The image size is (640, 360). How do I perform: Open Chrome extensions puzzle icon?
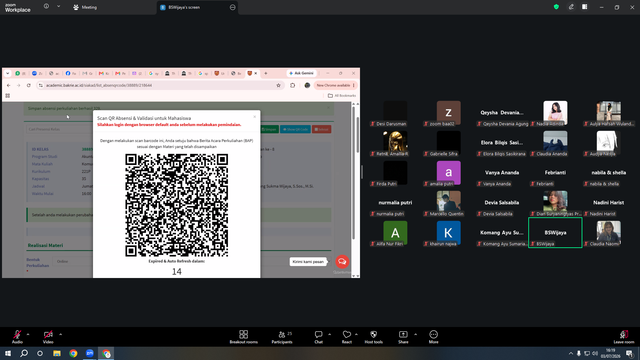pyautogui.click(x=293, y=85)
